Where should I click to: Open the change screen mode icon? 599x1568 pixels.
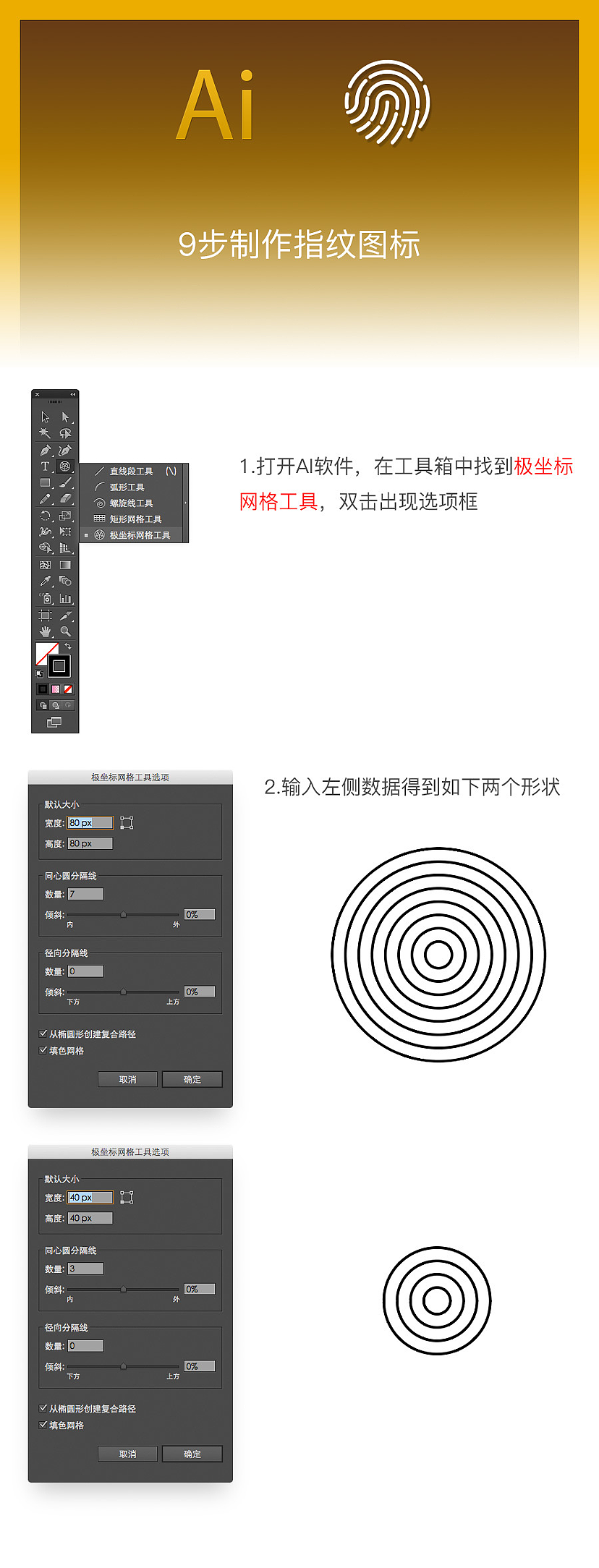[x=54, y=722]
